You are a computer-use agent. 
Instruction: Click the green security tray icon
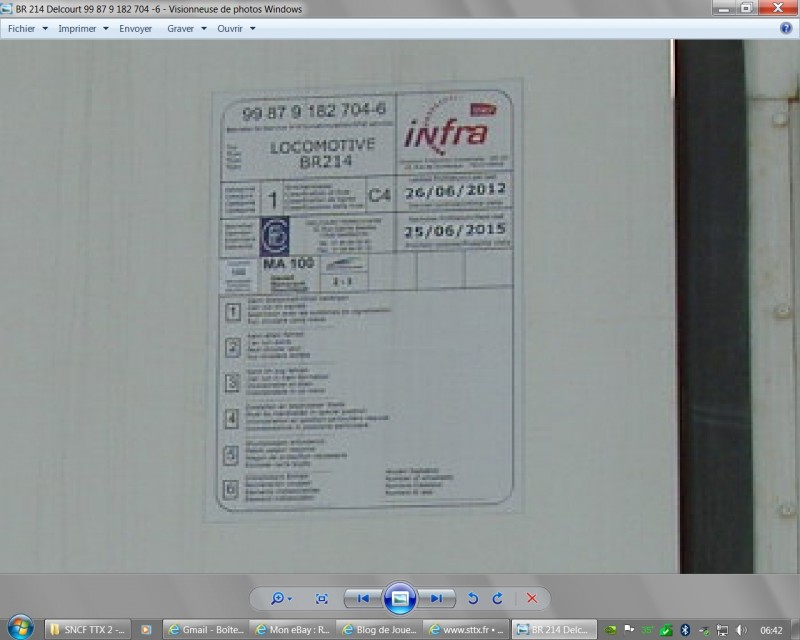666,630
